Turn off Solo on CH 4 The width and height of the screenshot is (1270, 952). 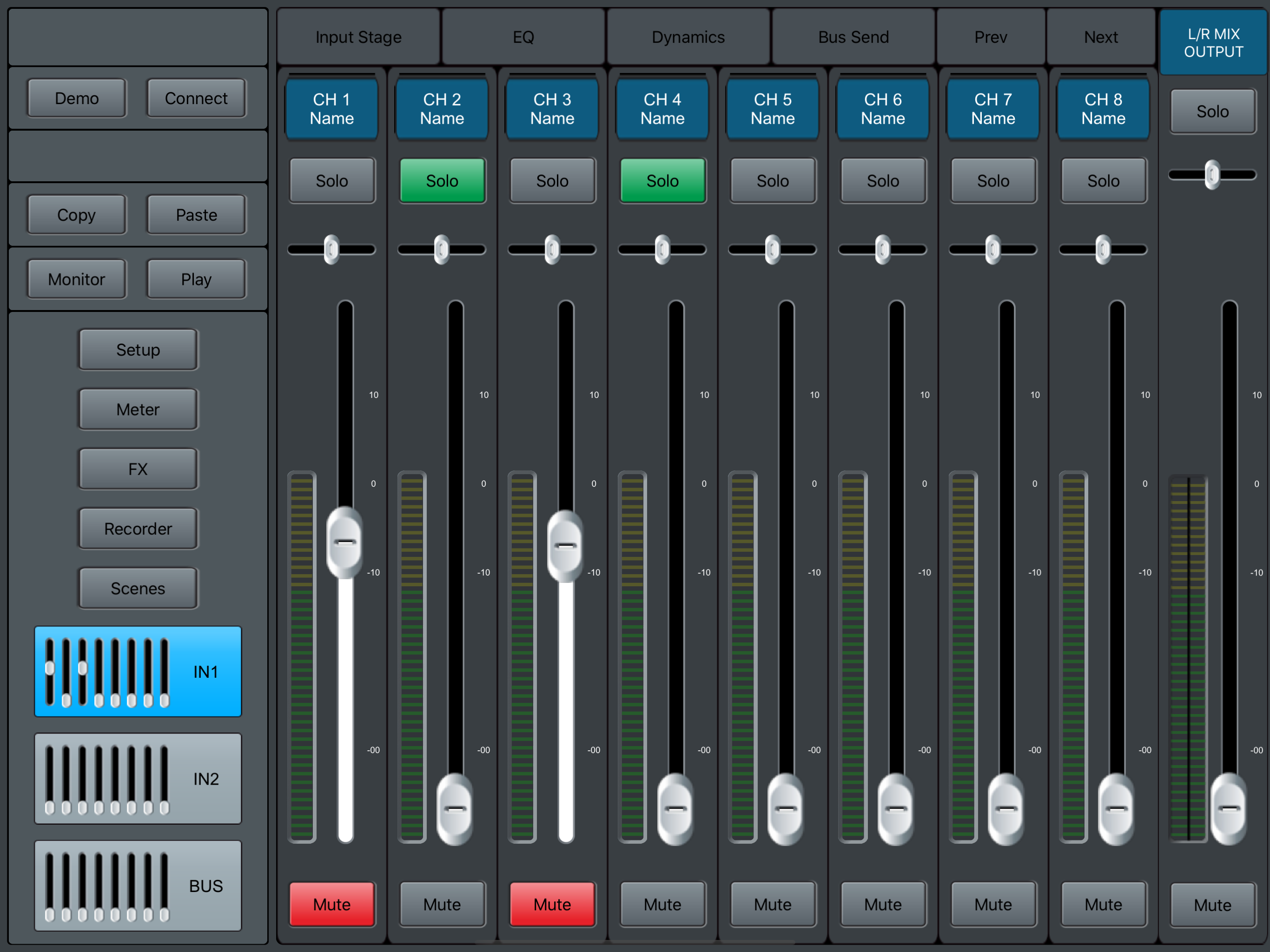(662, 181)
